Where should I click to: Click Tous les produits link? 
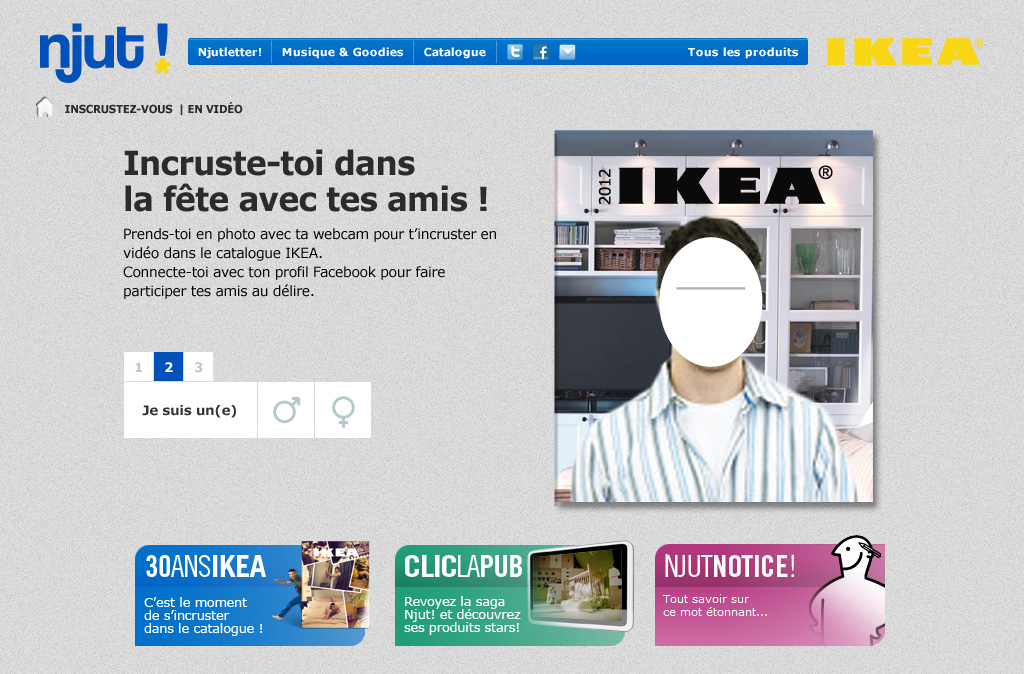point(742,52)
